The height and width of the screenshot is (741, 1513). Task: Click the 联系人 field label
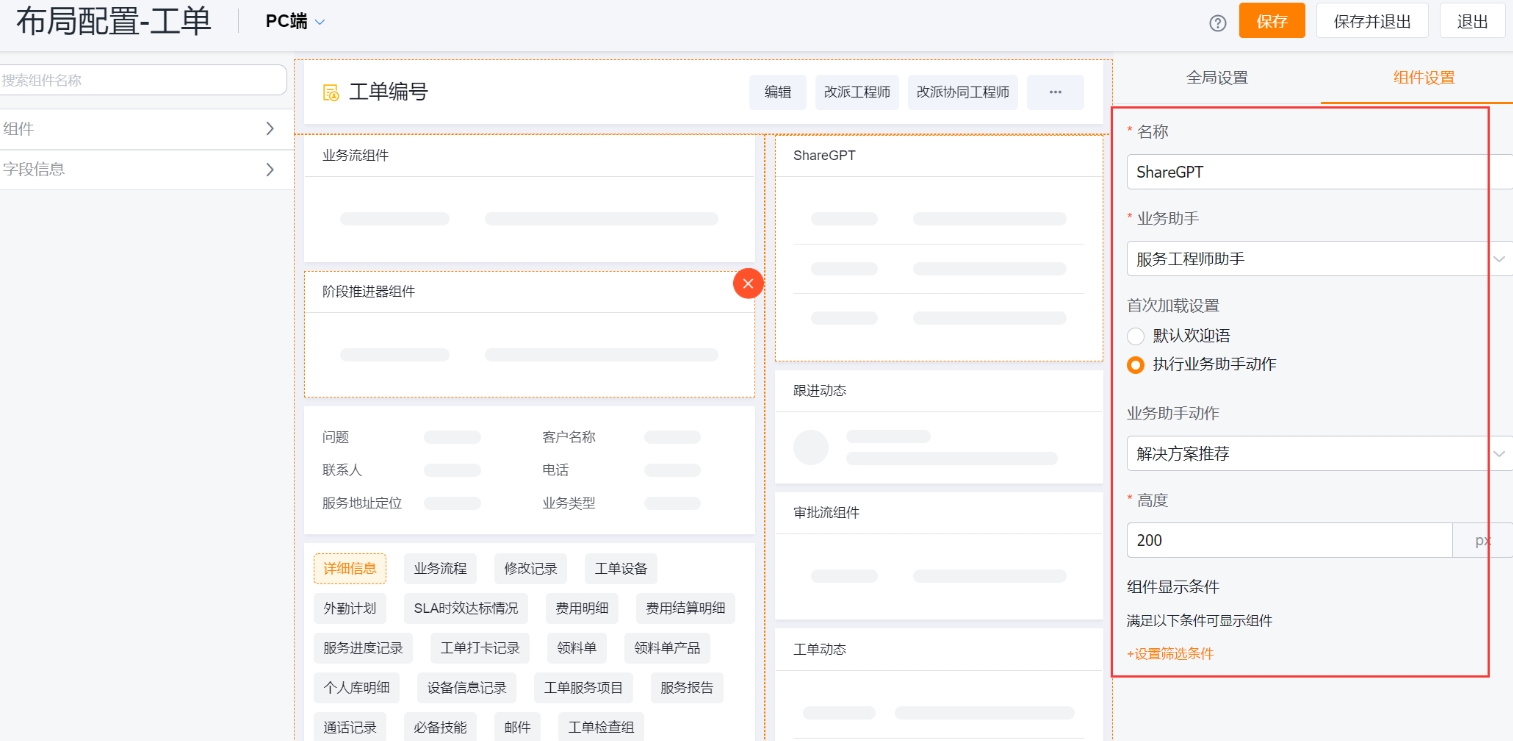click(x=342, y=470)
